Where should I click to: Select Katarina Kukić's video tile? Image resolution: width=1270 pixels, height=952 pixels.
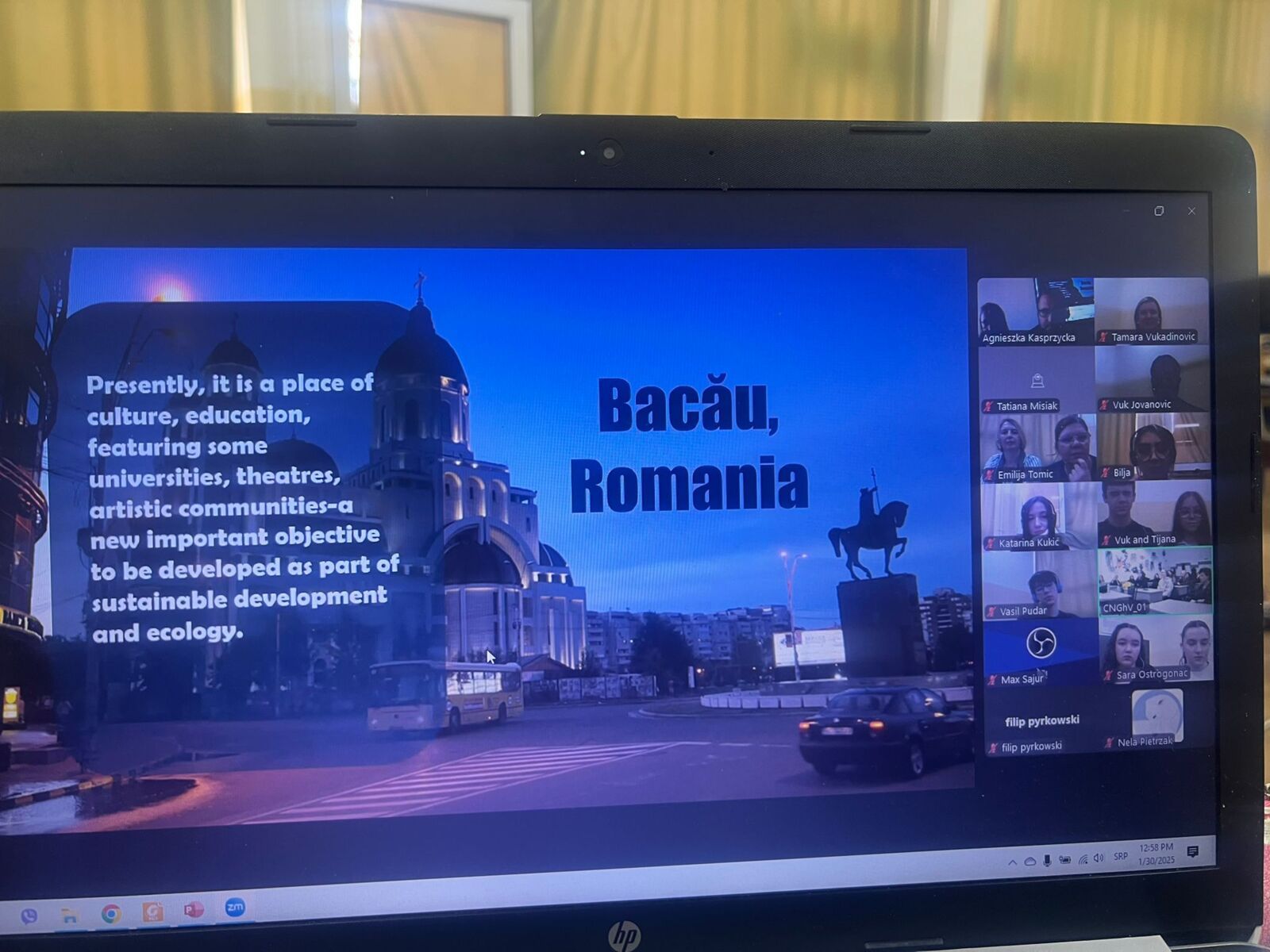point(1040,516)
